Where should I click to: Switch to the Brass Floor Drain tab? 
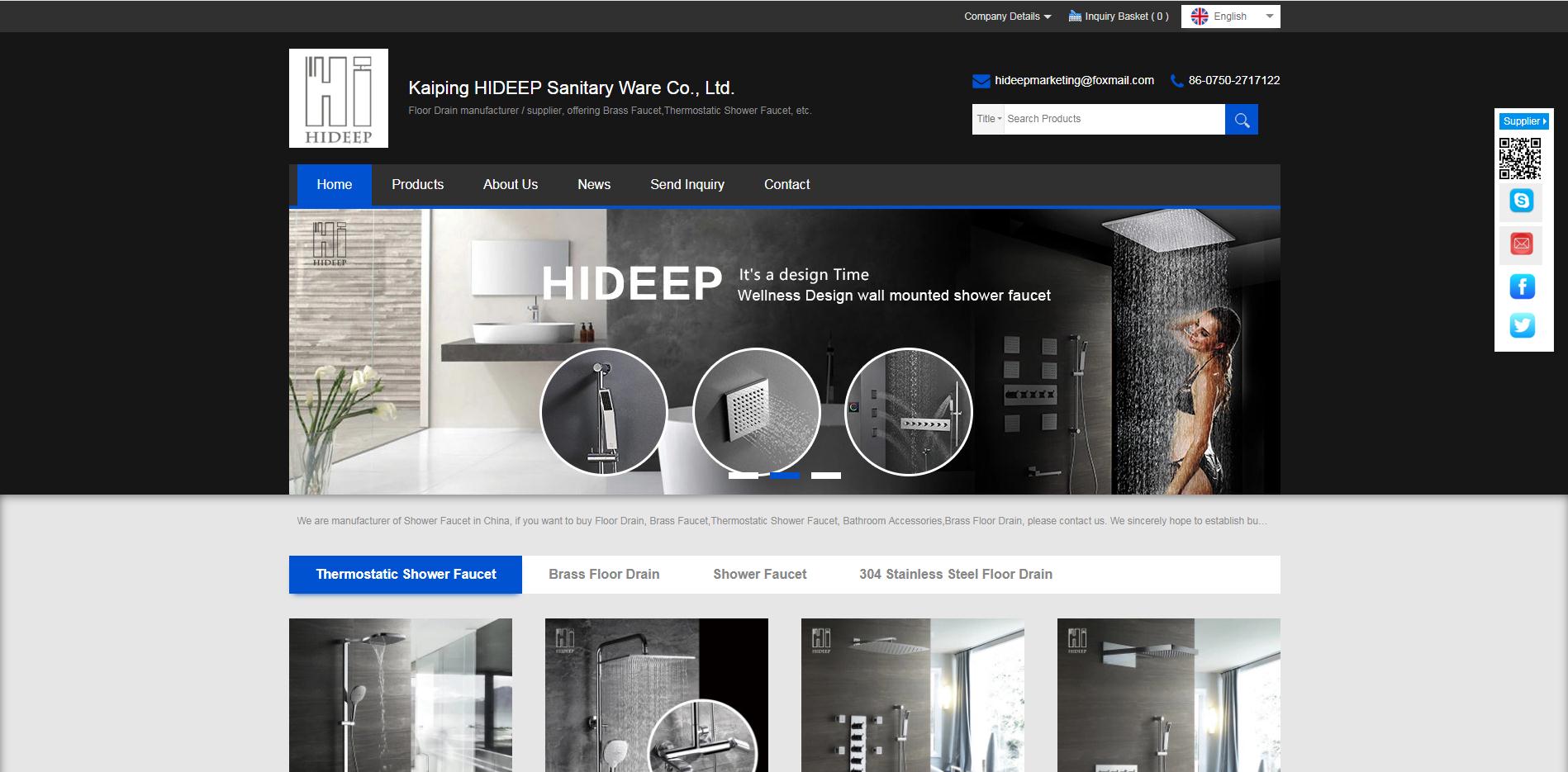pos(604,575)
